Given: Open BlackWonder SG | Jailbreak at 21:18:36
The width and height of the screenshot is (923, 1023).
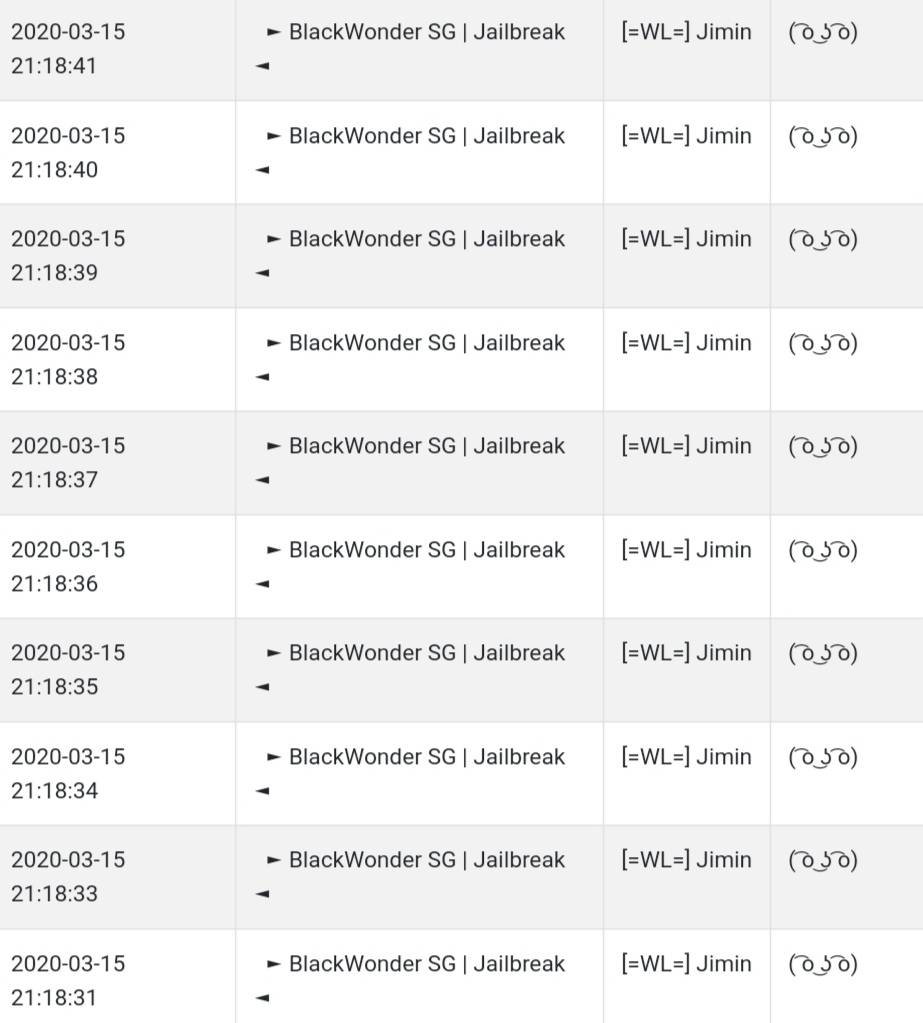Looking at the screenshot, I should 427,550.
